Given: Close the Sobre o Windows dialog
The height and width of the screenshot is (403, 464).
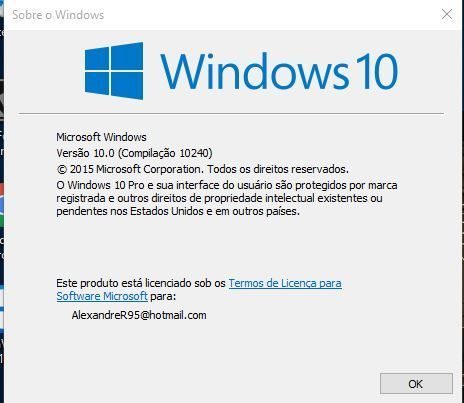Looking at the screenshot, I should point(447,14).
